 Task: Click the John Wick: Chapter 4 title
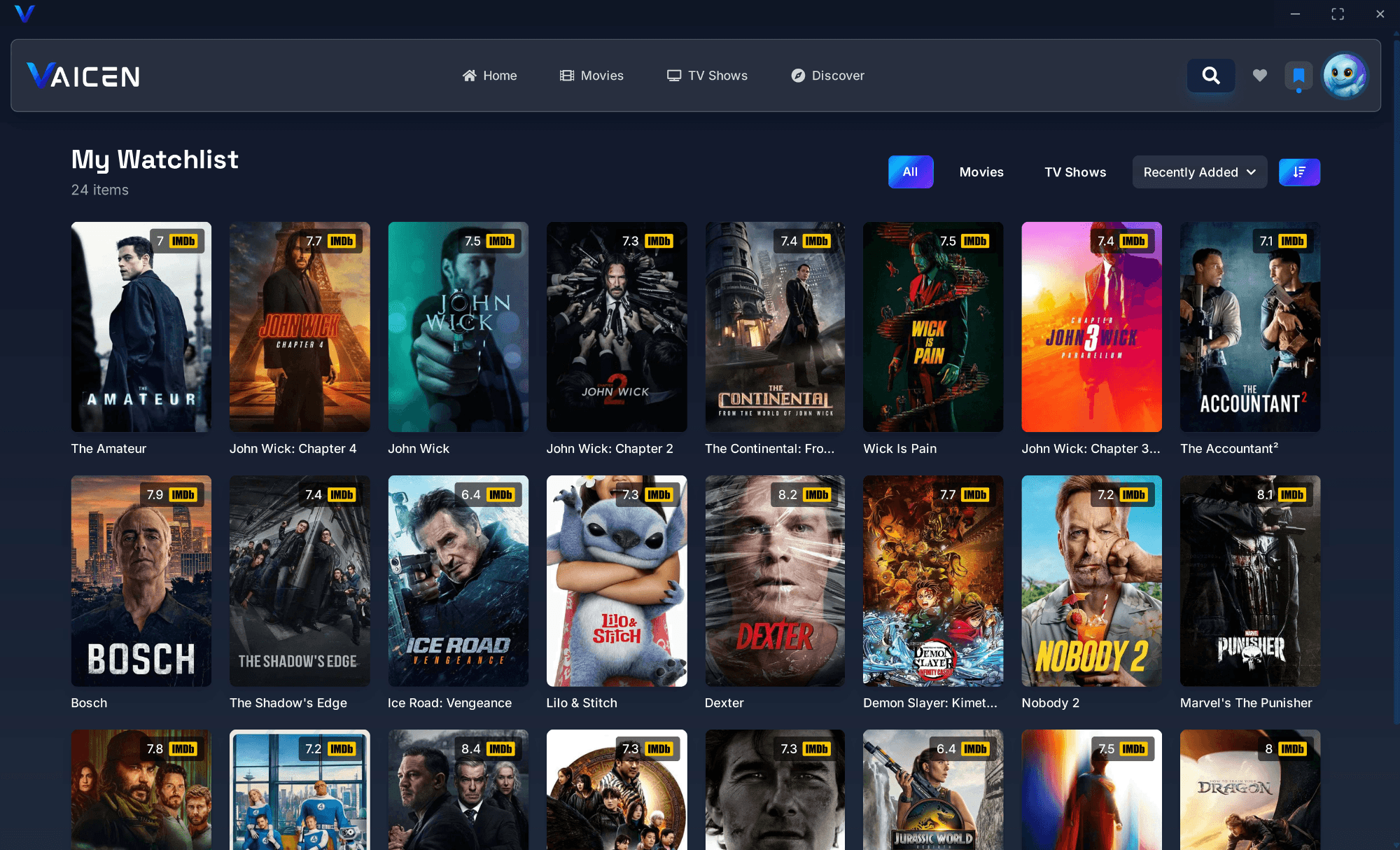pyautogui.click(x=293, y=448)
